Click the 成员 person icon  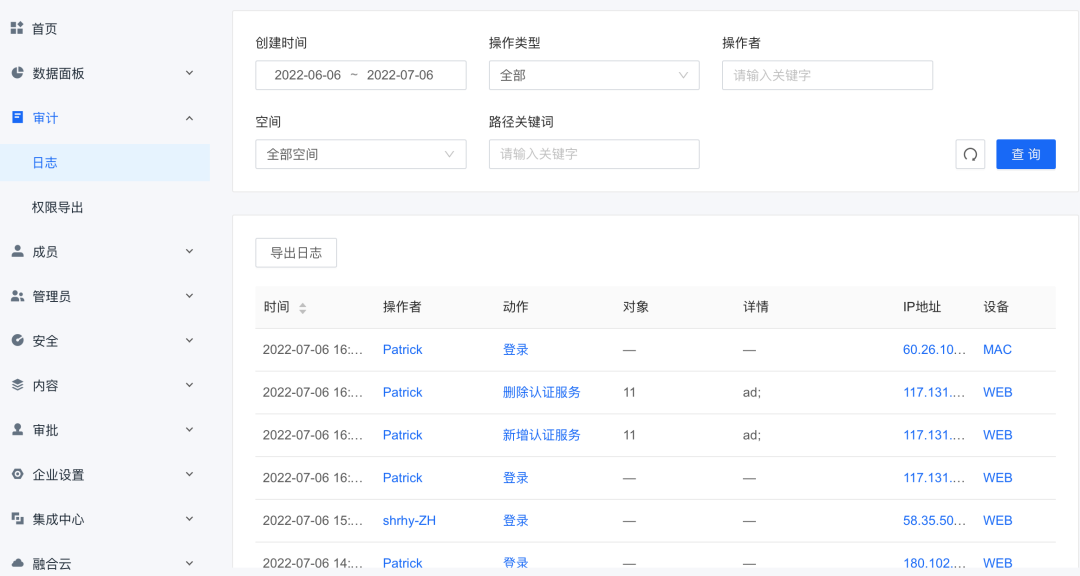pyautogui.click(x=17, y=251)
